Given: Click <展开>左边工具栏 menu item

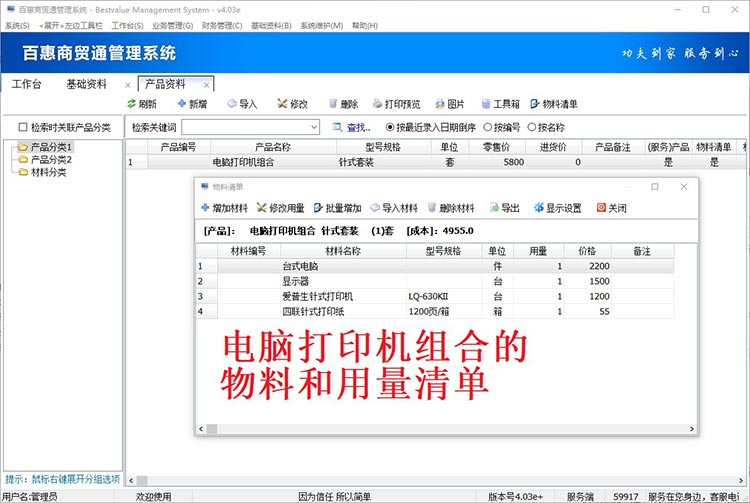Looking at the screenshot, I should 71,25.
